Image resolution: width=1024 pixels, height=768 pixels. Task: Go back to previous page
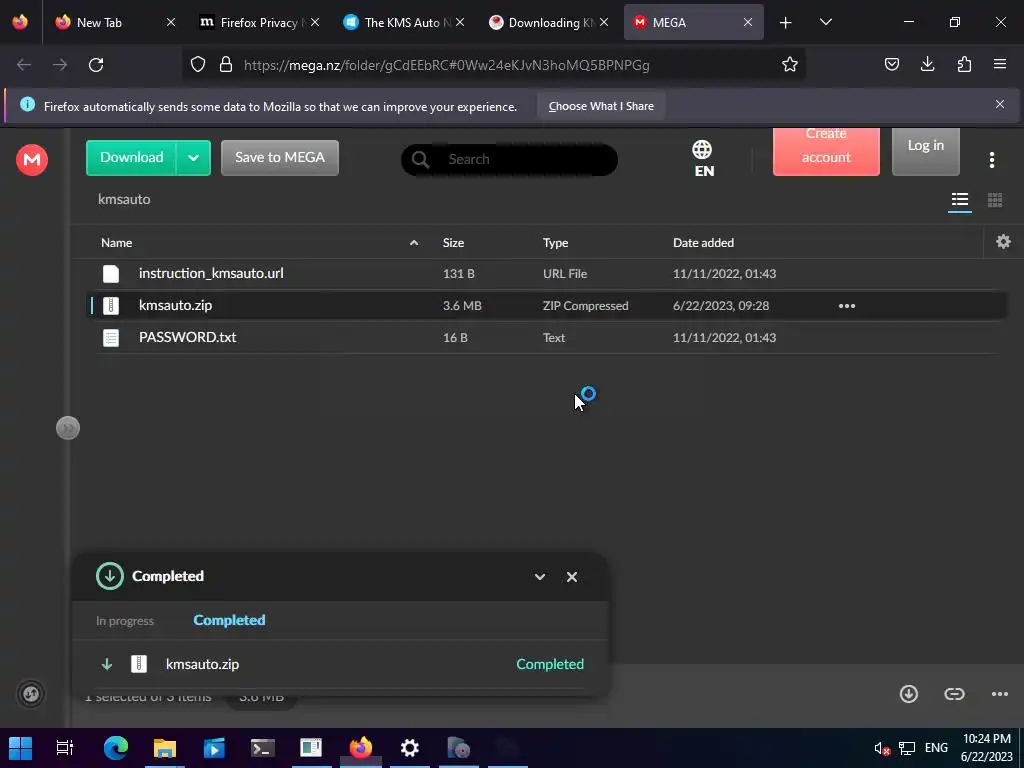point(24,65)
